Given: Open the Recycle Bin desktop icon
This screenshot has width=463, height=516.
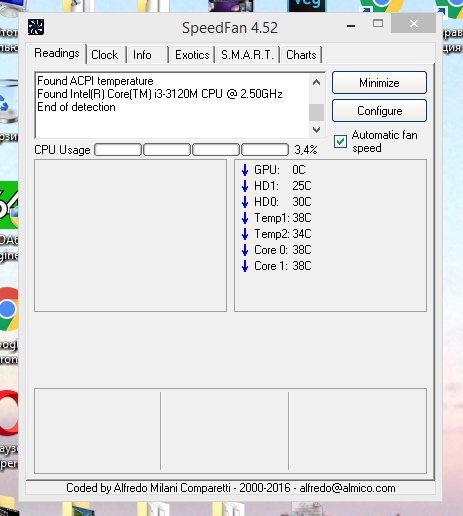Looking at the screenshot, I should 8,102.
